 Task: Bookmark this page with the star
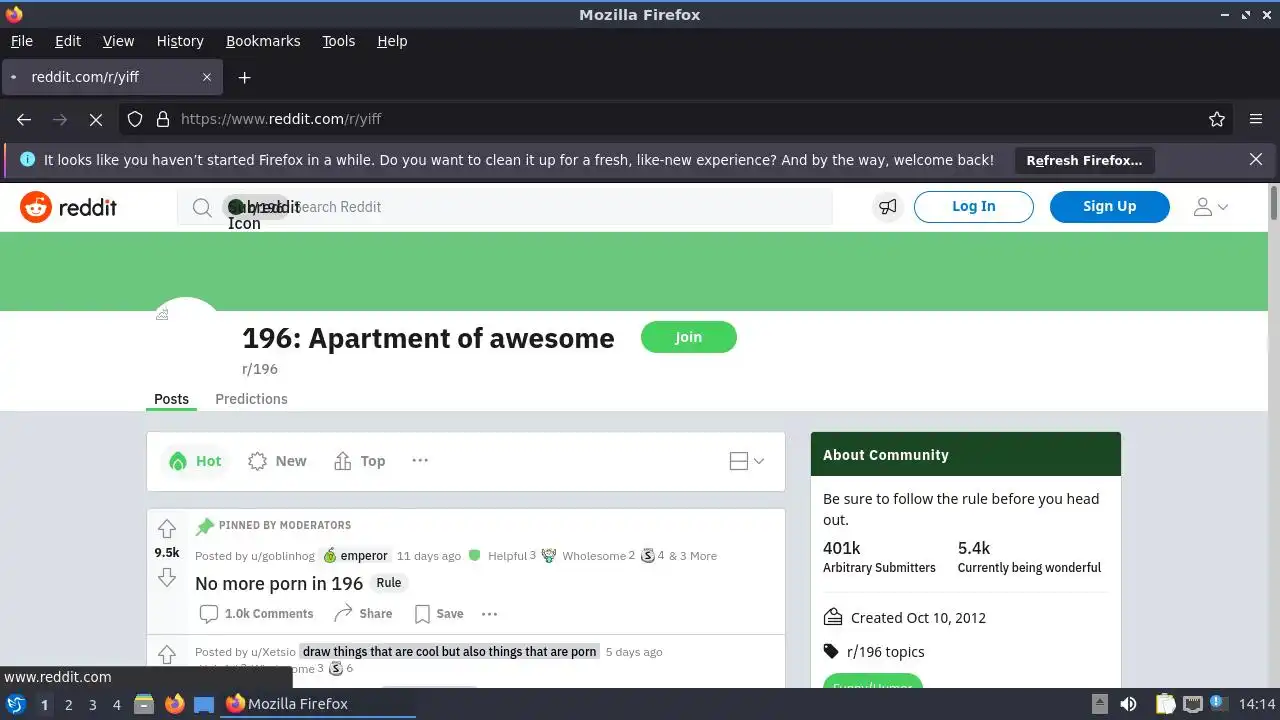pos(1217,119)
